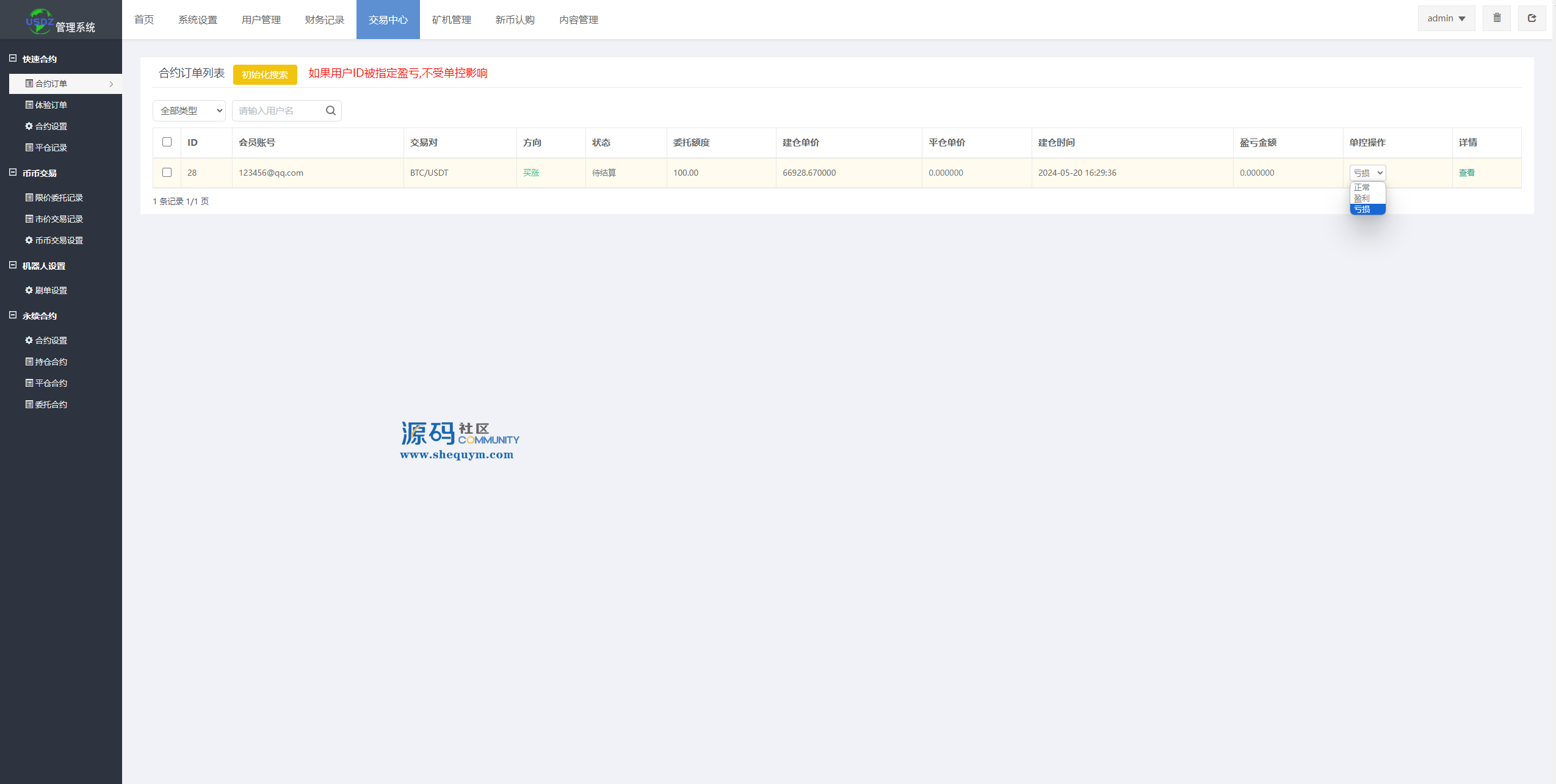1556x784 pixels.
Task: Click the 初始化搜索 button
Action: click(265, 74)
